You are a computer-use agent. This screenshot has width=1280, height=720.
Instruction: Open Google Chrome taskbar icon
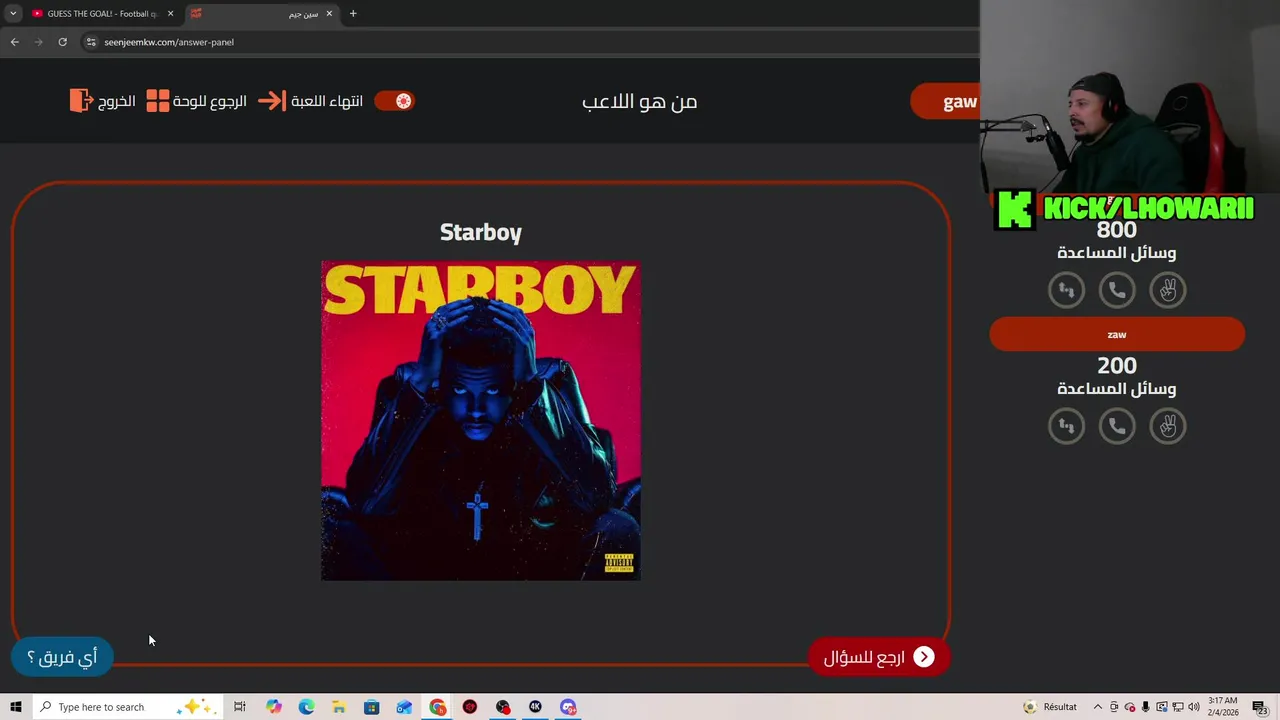pos(438,707)
